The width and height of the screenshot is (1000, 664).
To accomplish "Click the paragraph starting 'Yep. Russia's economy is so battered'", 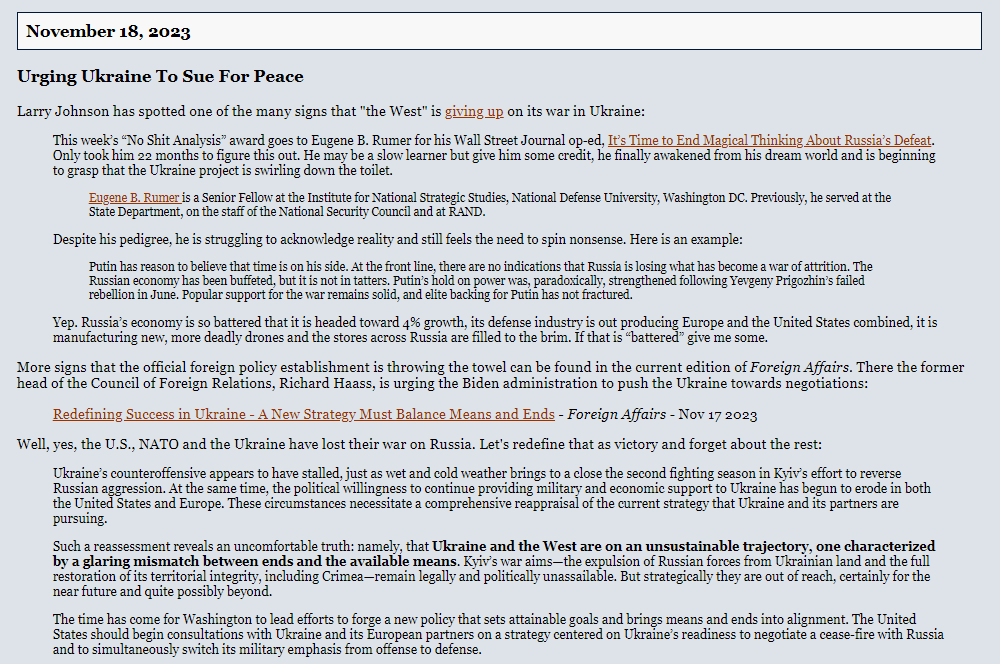I will (x=495, y=330).
